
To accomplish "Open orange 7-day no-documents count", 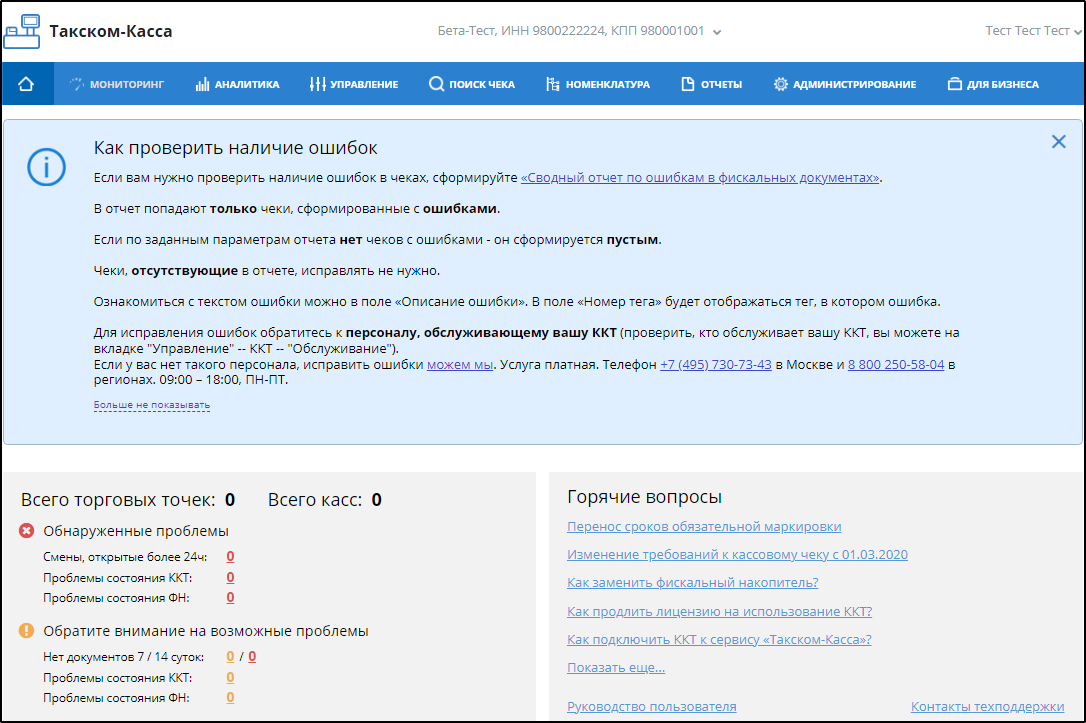I will click(x=230, y=657).
